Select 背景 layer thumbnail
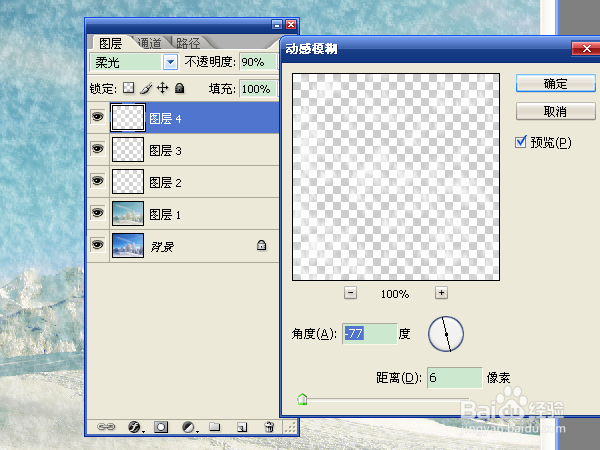The height and width of the screenshot is (450, 600). (x=128, y=246)
